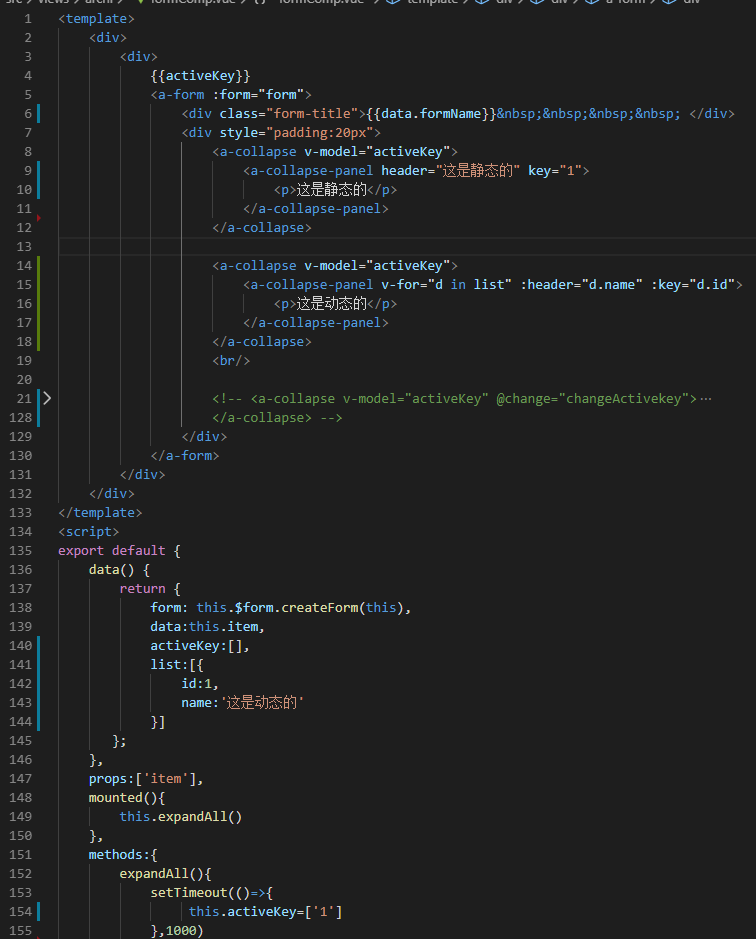Click line number 128 in the gutter
The height and width of the screenshot is (939, 756).
point(20,417)
